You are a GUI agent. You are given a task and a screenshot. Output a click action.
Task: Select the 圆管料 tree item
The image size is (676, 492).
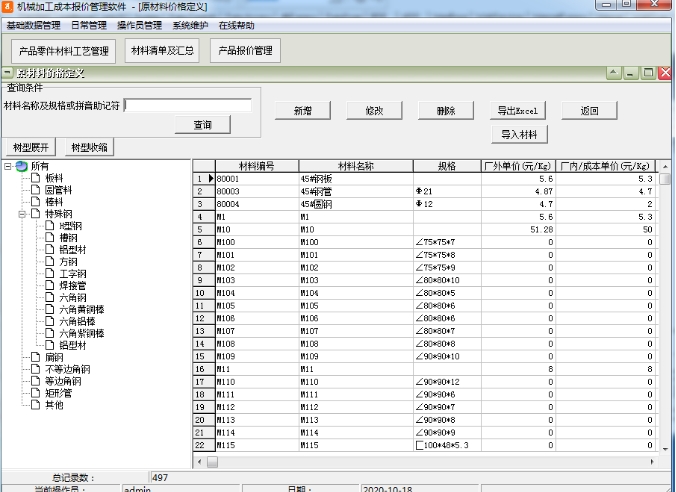coord(59,190)
